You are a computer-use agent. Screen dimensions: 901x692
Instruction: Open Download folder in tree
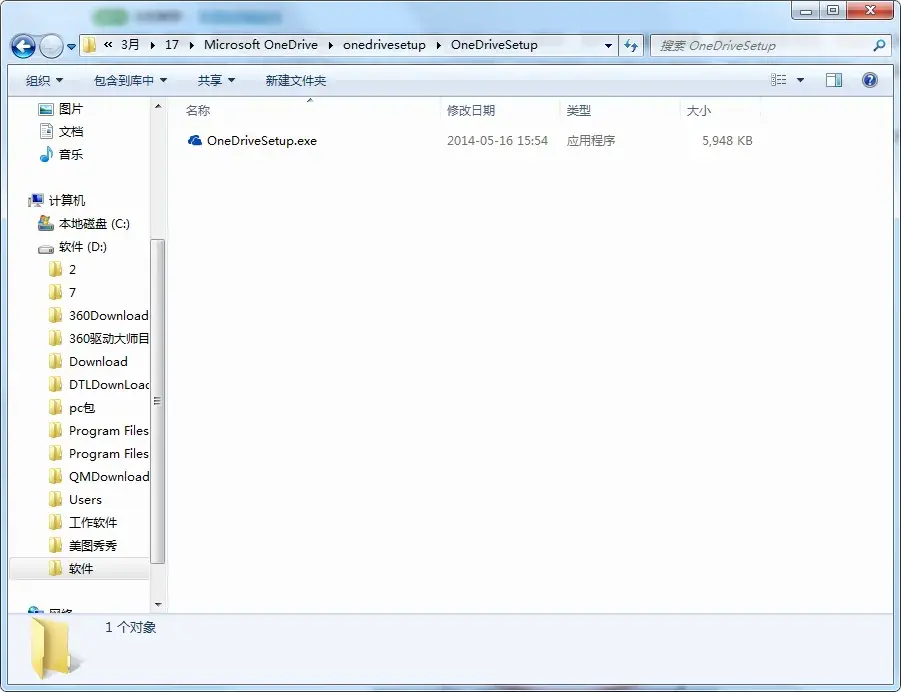(98, 362)
